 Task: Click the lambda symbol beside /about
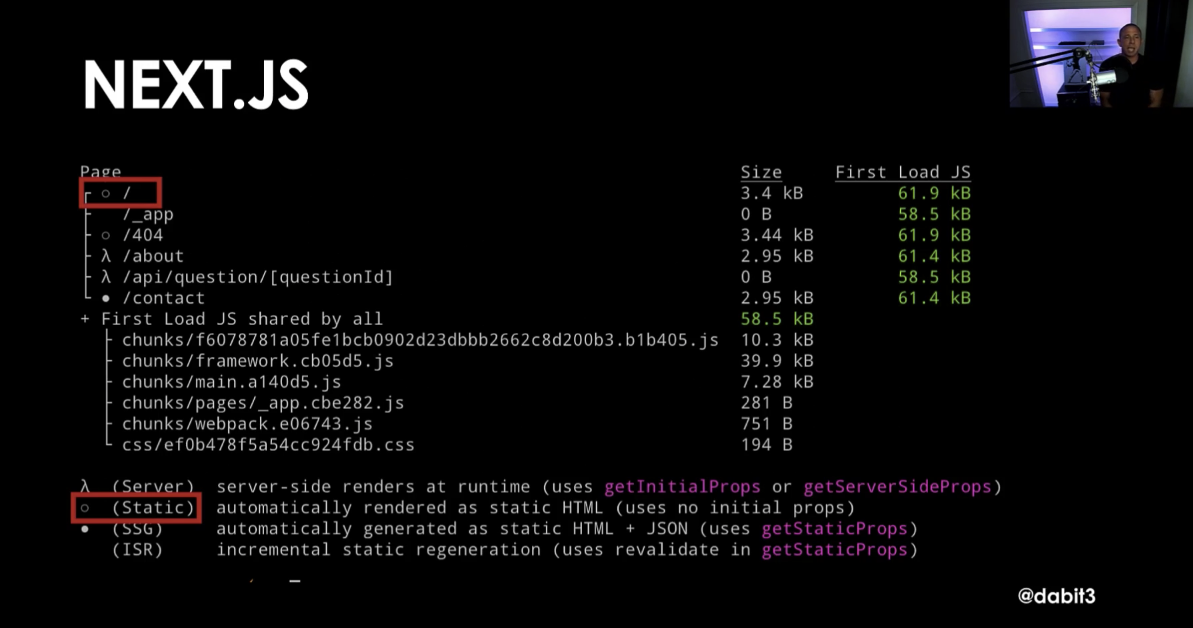tap(106, 257)
